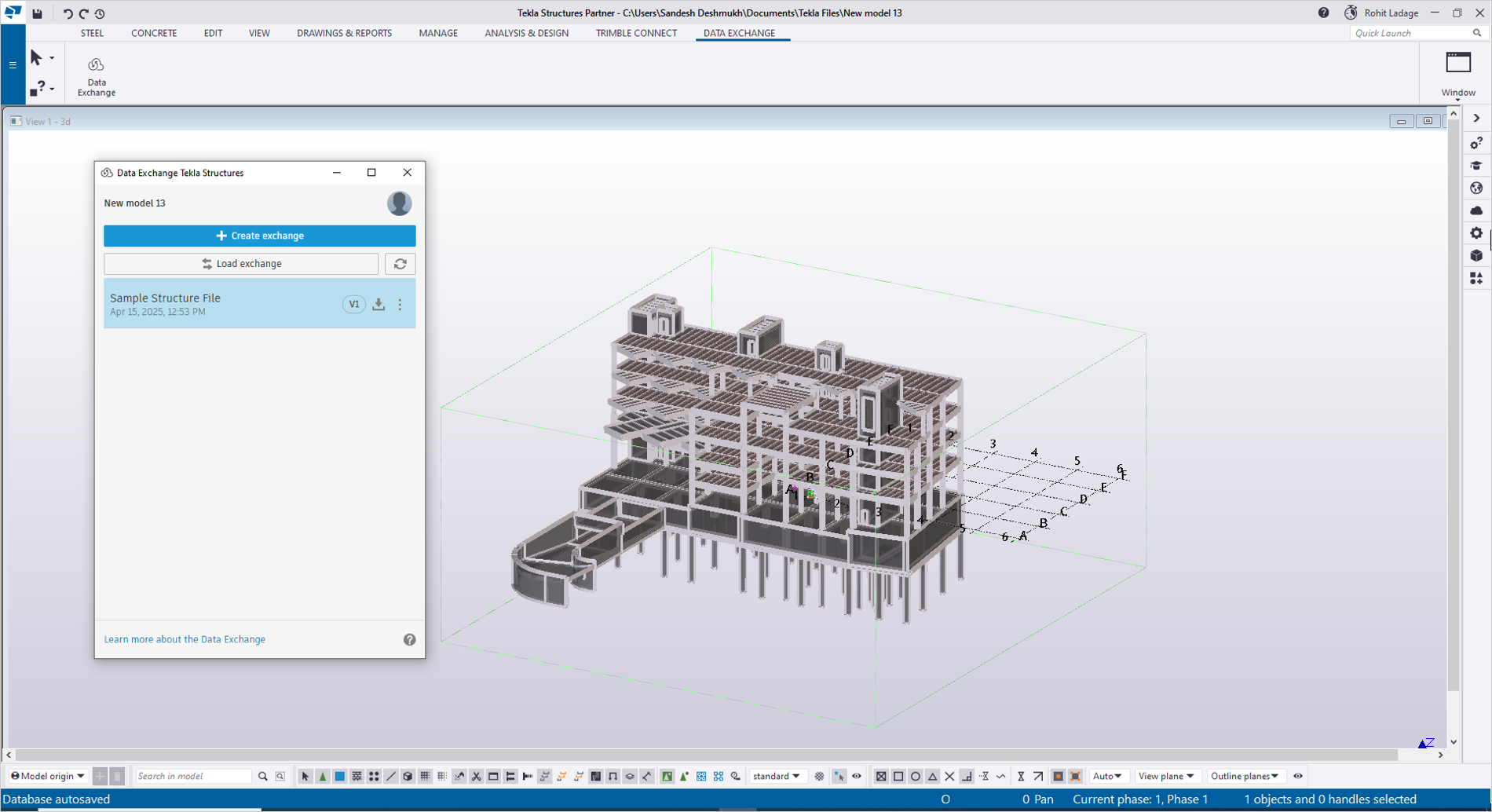
Task: Refresh the exchange list
Action: 400,264
